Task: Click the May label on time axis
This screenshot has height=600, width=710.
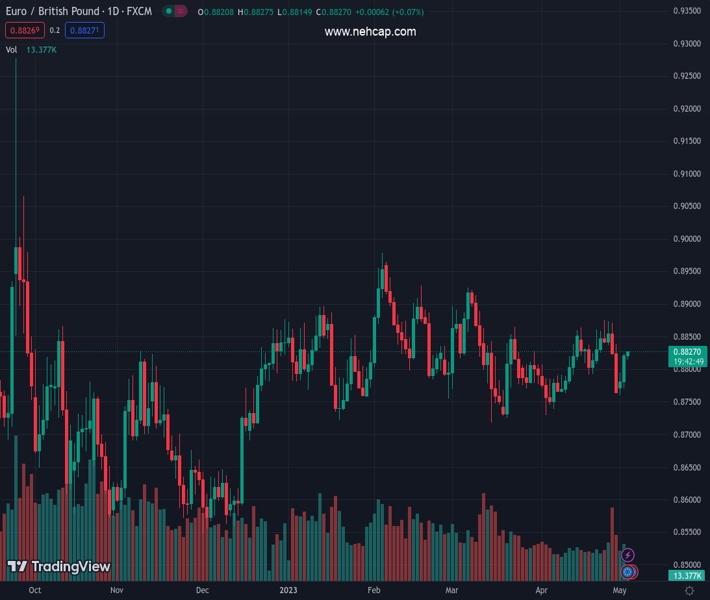Action: [620, 591]
